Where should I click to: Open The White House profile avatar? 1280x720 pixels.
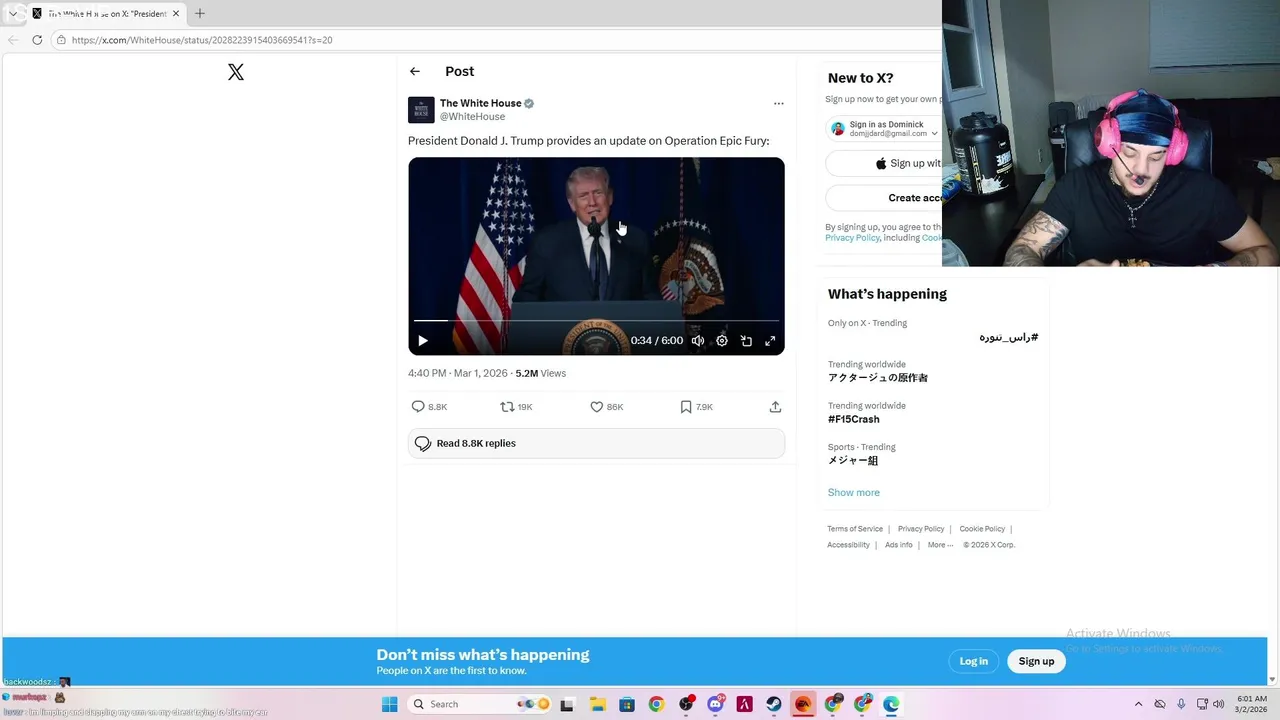click(x=421, y=110)
